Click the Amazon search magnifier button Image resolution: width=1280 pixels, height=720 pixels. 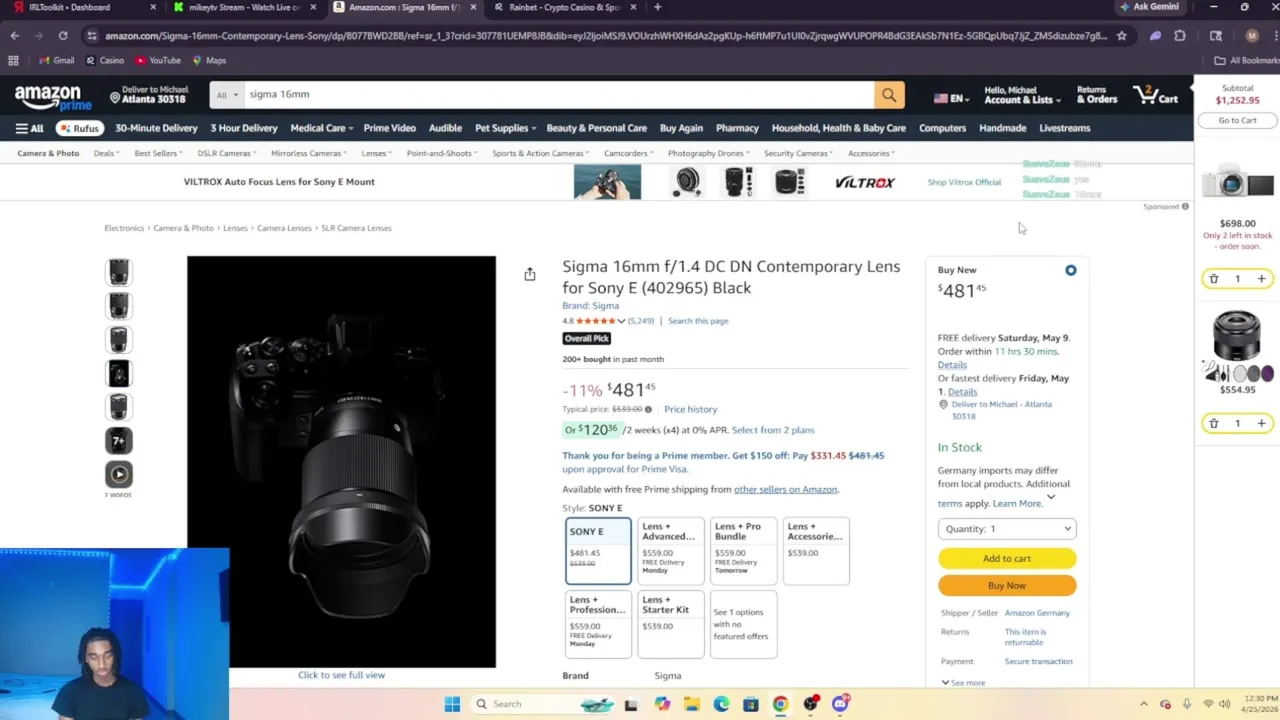(x=889, y=95)
